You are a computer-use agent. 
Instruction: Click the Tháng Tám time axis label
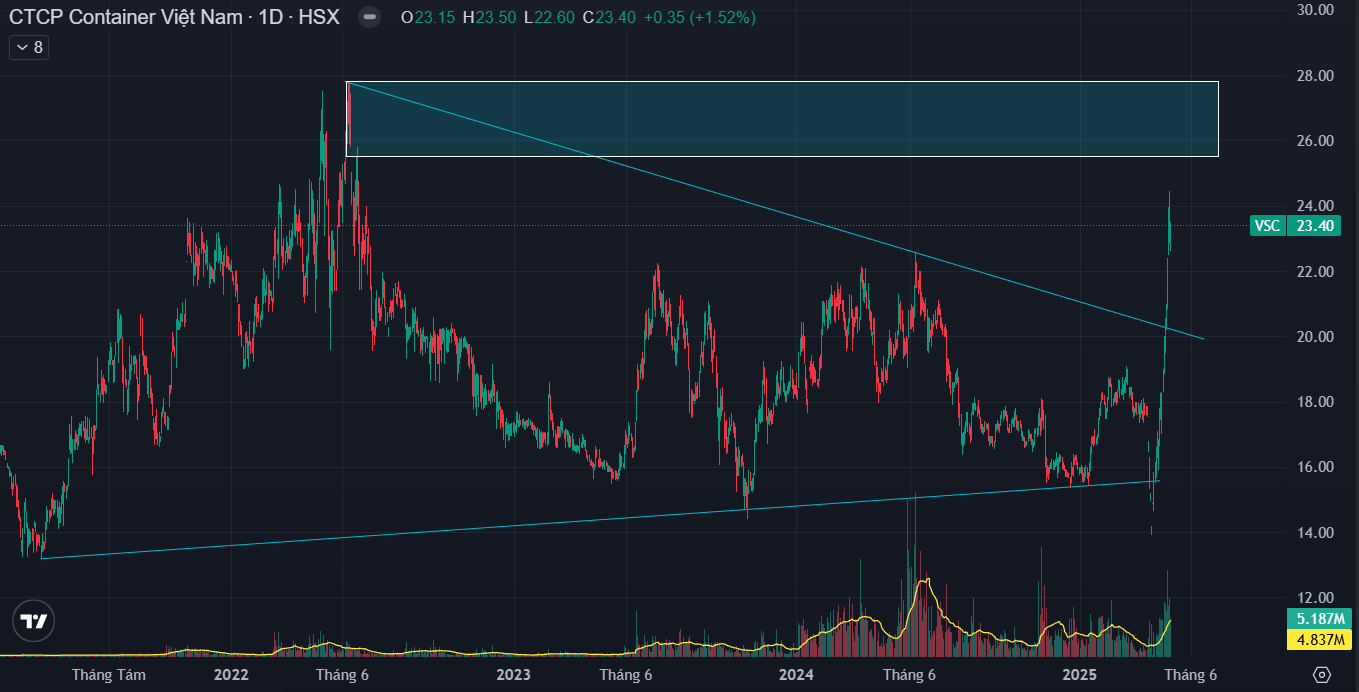click(108, 675)
